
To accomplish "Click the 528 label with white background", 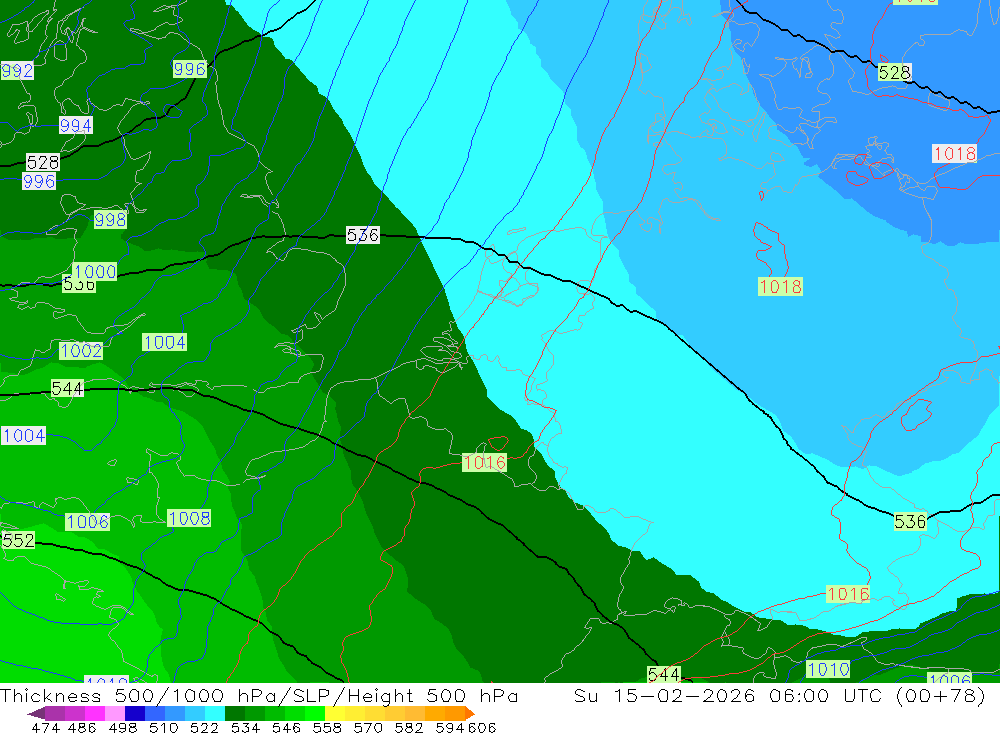I will 43,162.
